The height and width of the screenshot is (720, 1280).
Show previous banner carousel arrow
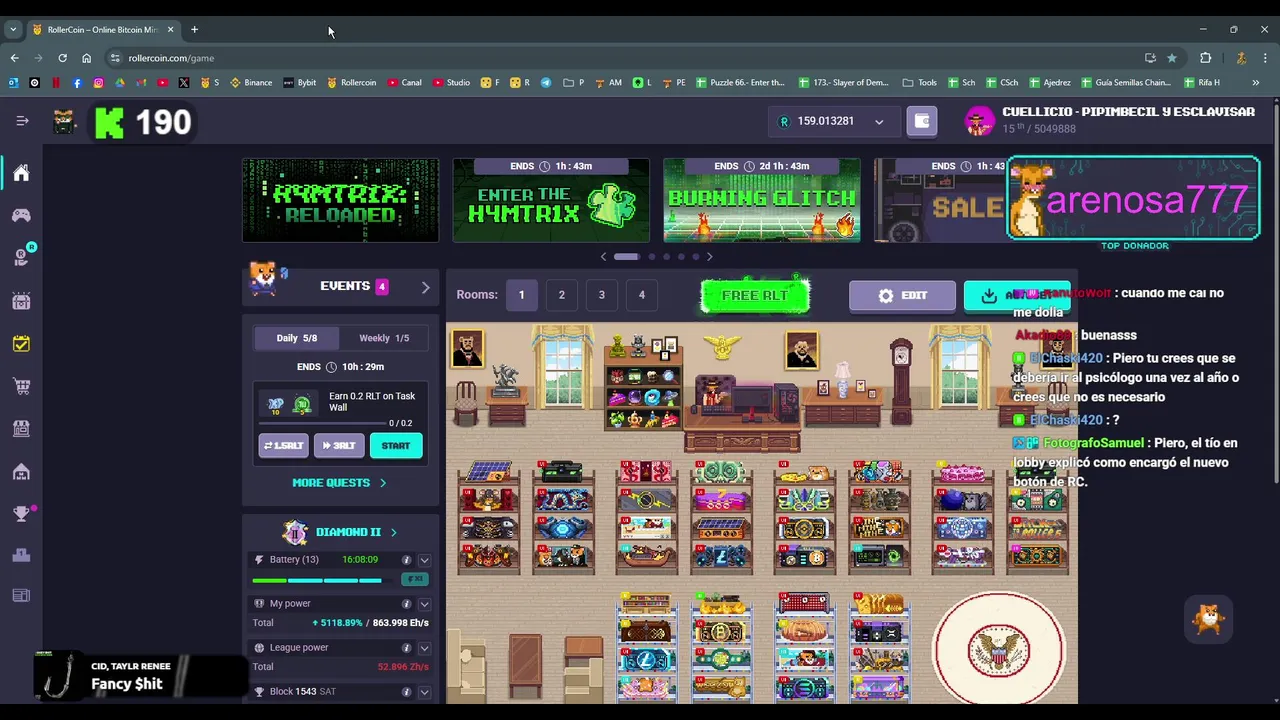click(603, 257)
